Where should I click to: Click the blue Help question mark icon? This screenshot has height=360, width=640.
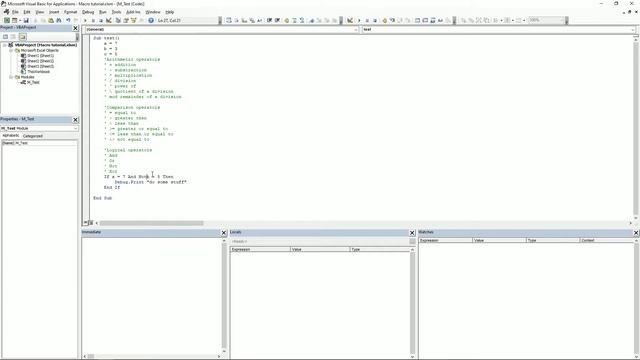[x=151, y=20]
